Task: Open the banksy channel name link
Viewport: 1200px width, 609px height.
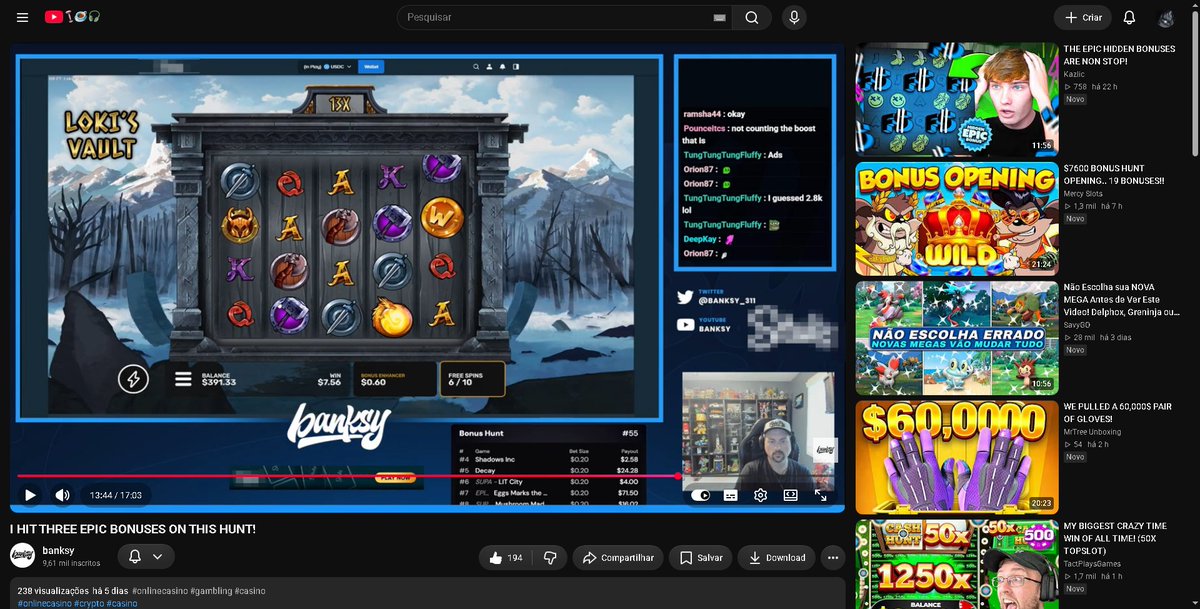Action: [x=58, y=550]
